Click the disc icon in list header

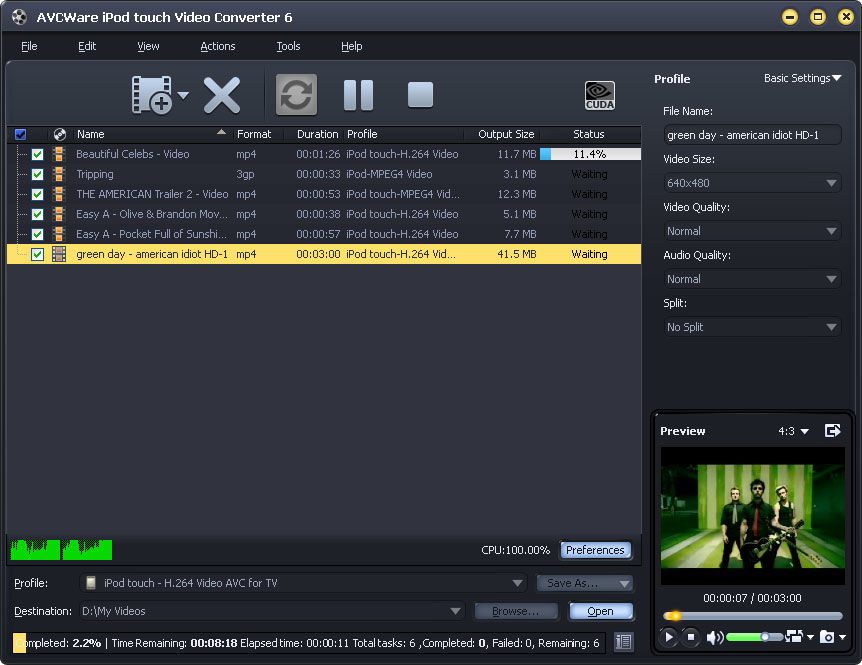point(59,134)
